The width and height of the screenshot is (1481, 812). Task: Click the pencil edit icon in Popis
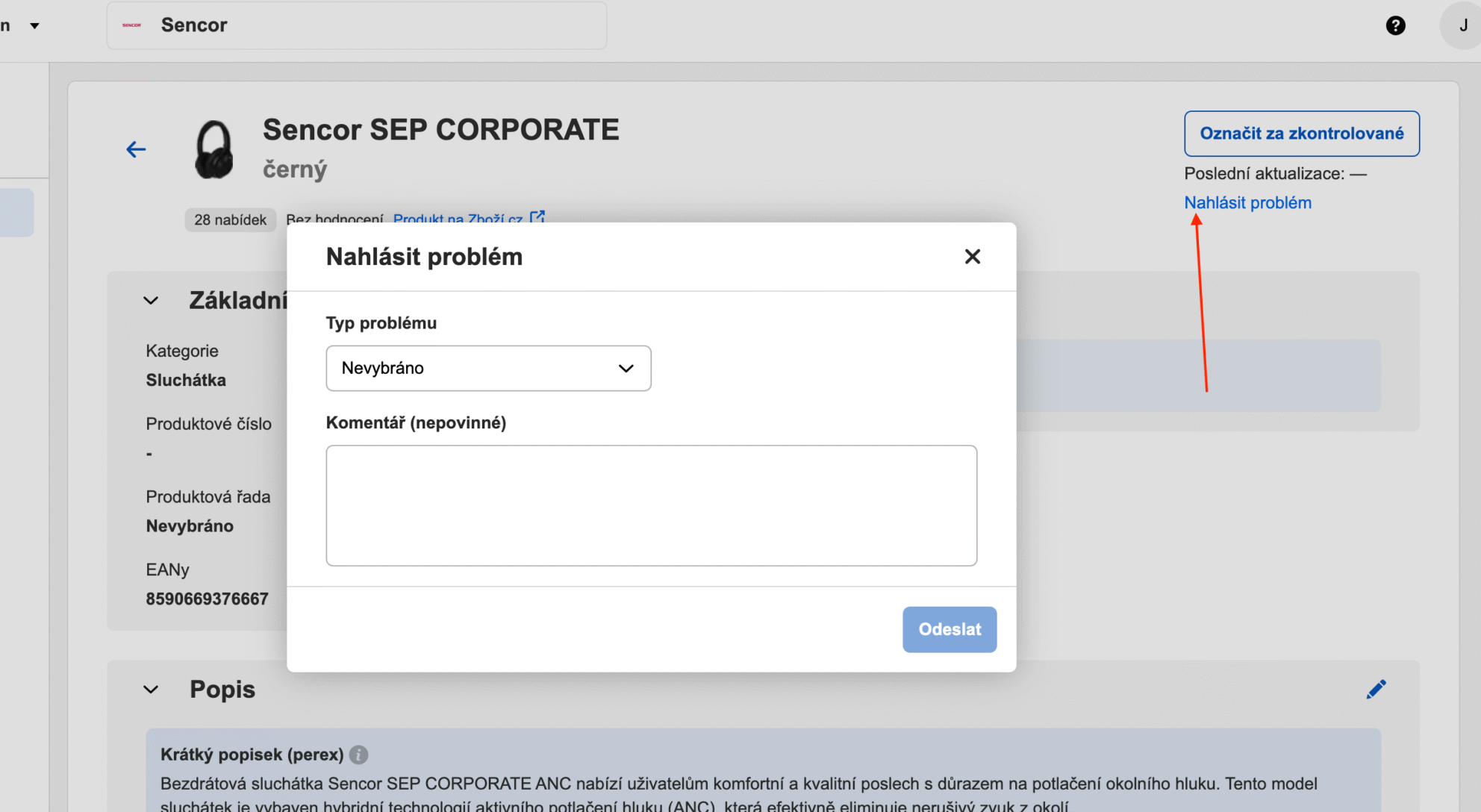pyautogui.click(x=1376, y=689)
